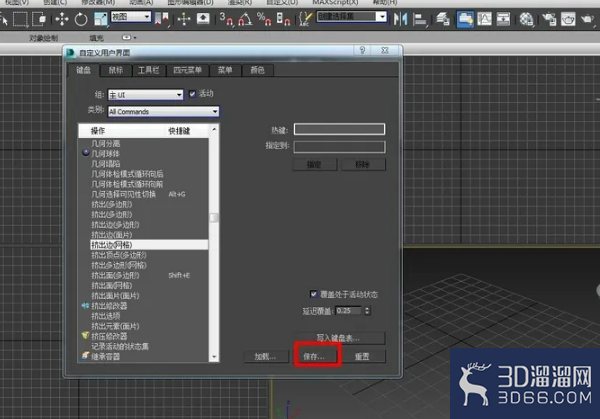Open the 对象绘制 ribbon tab
The height and width of the screenshot is (419, 600).
[44, 38]
